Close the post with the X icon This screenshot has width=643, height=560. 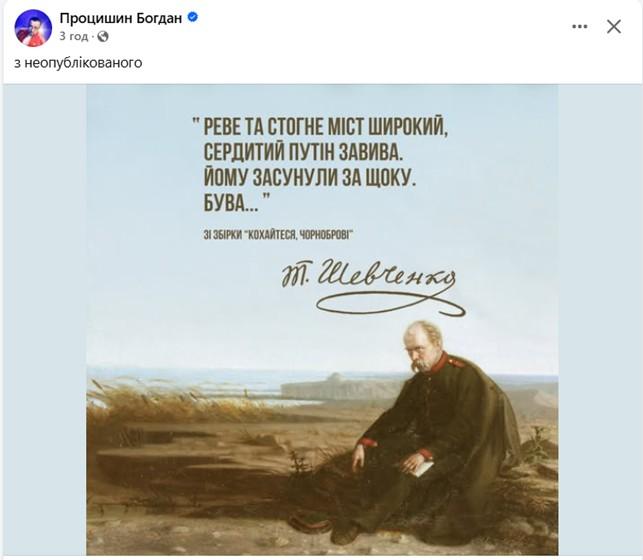coord(613,27)
